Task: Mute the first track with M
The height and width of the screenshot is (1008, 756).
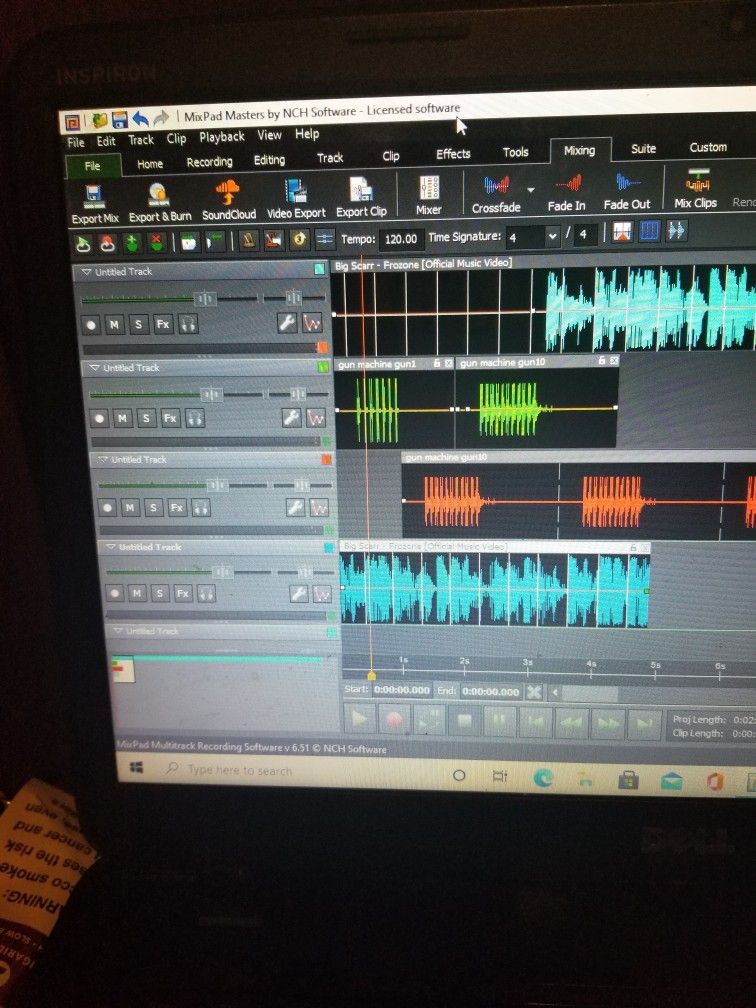Action: pyautogui.click(x=114, y=325)
